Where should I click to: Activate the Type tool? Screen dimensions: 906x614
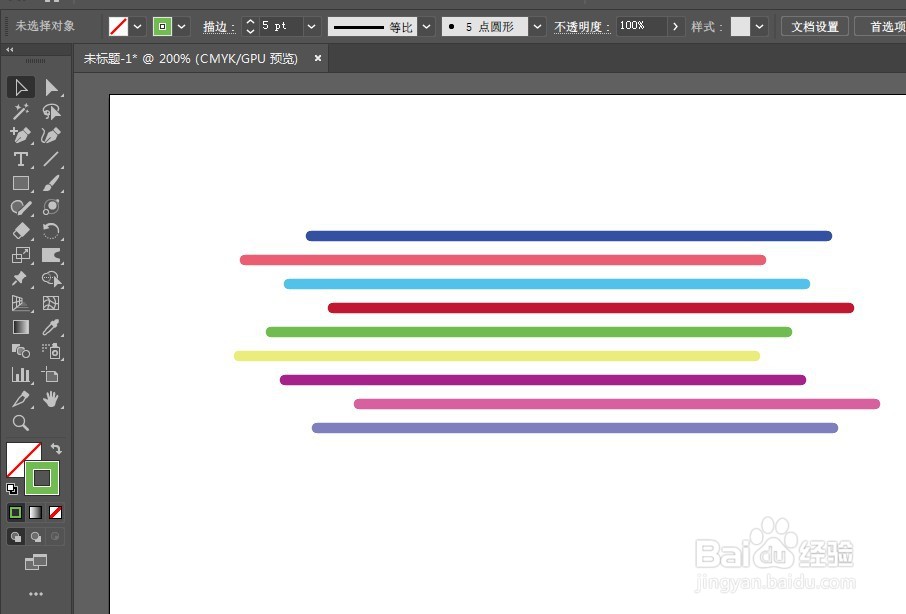click(x=20, y=159)
